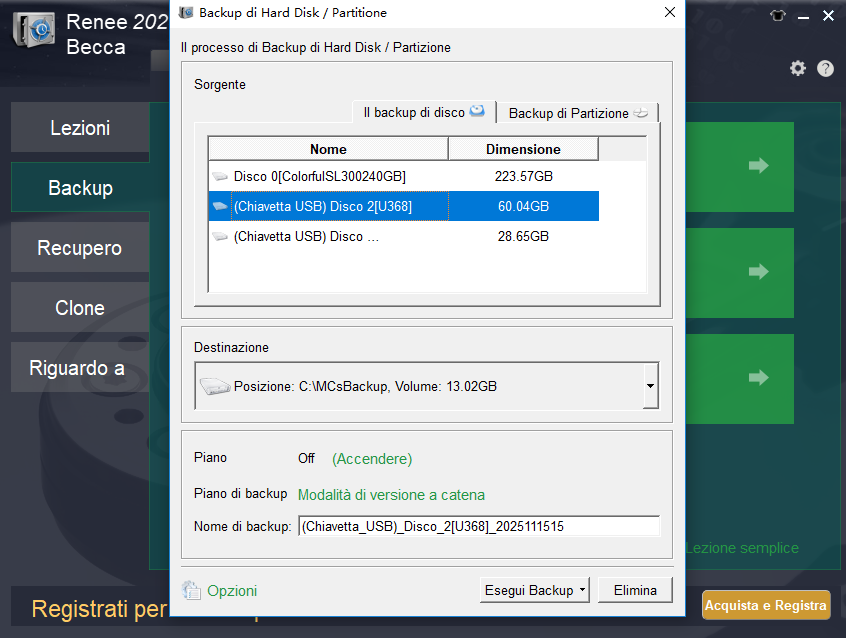The image size is (846, 638).
Task: Click the top green arrow icon
Action: tap(758, 165)
